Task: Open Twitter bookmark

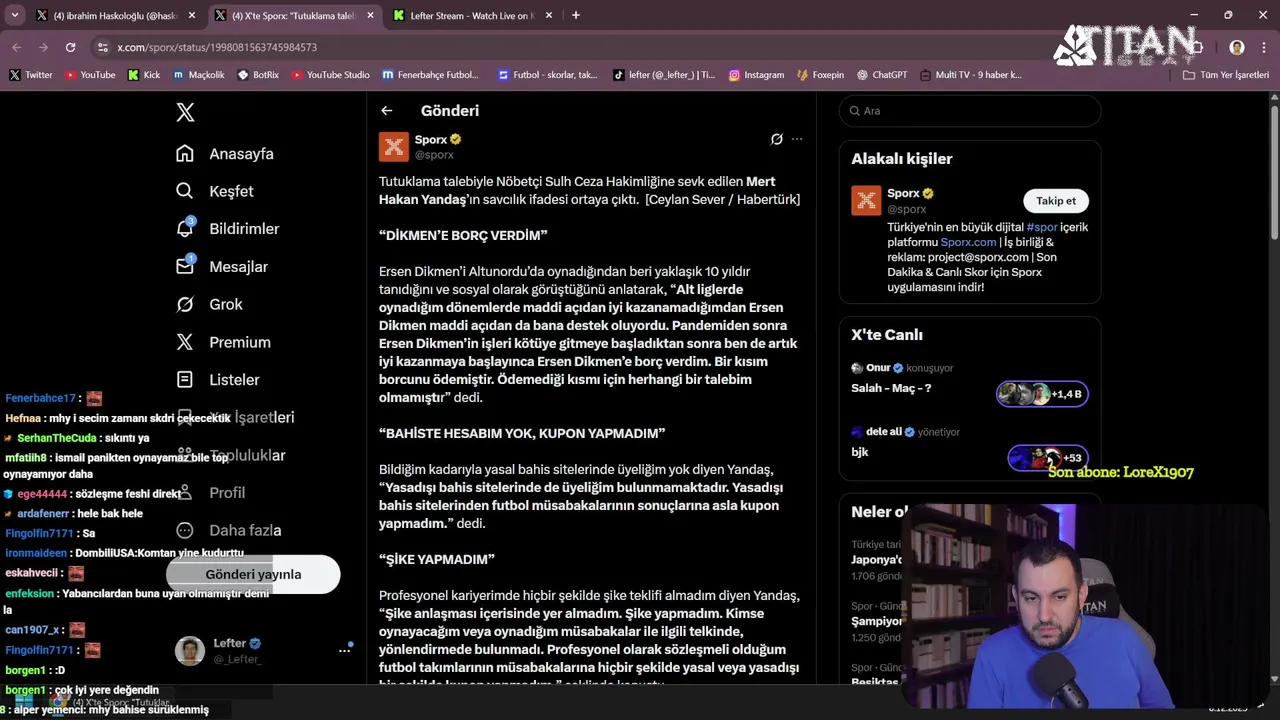Action: point(31,75)
